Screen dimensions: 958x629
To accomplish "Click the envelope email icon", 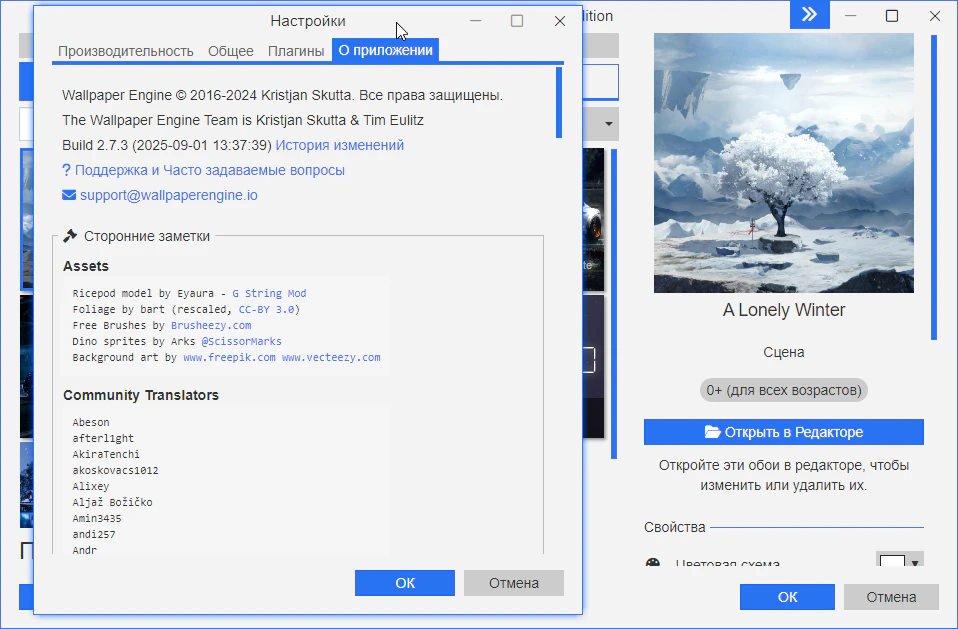I will (69, 195).
